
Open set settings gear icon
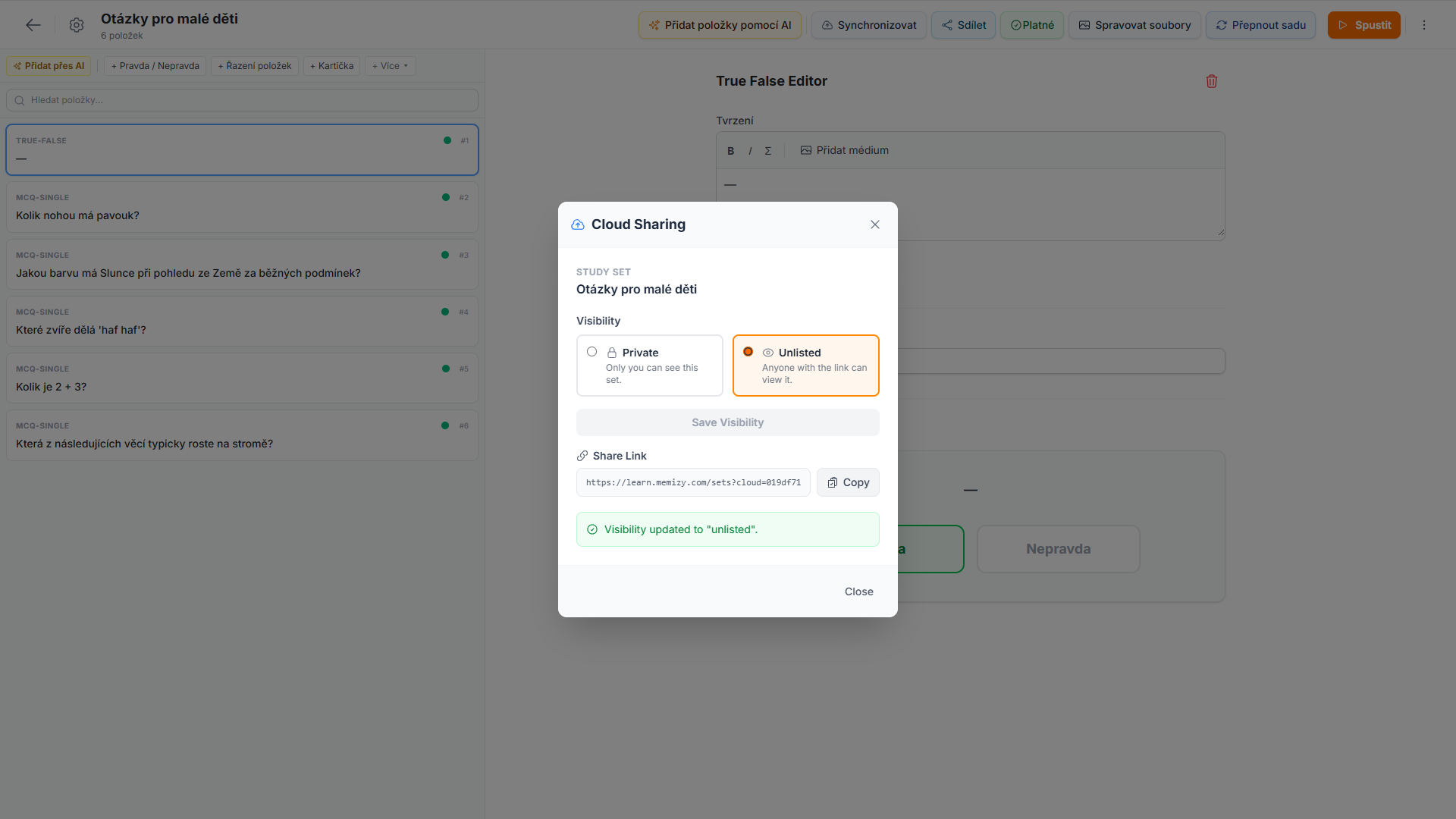point(77,25)
